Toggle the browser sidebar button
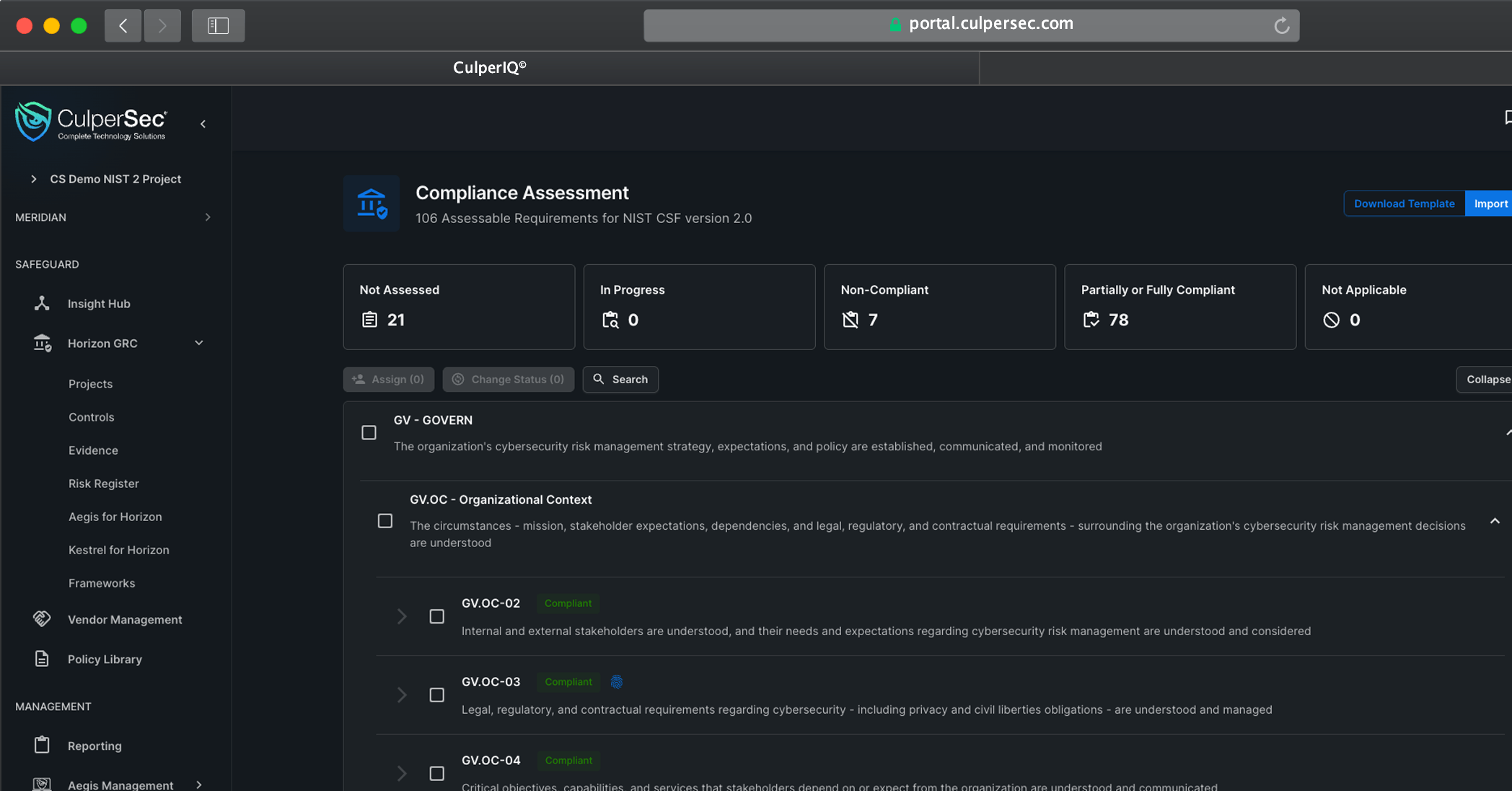The image size is (1512, 791). click(218, 26)
